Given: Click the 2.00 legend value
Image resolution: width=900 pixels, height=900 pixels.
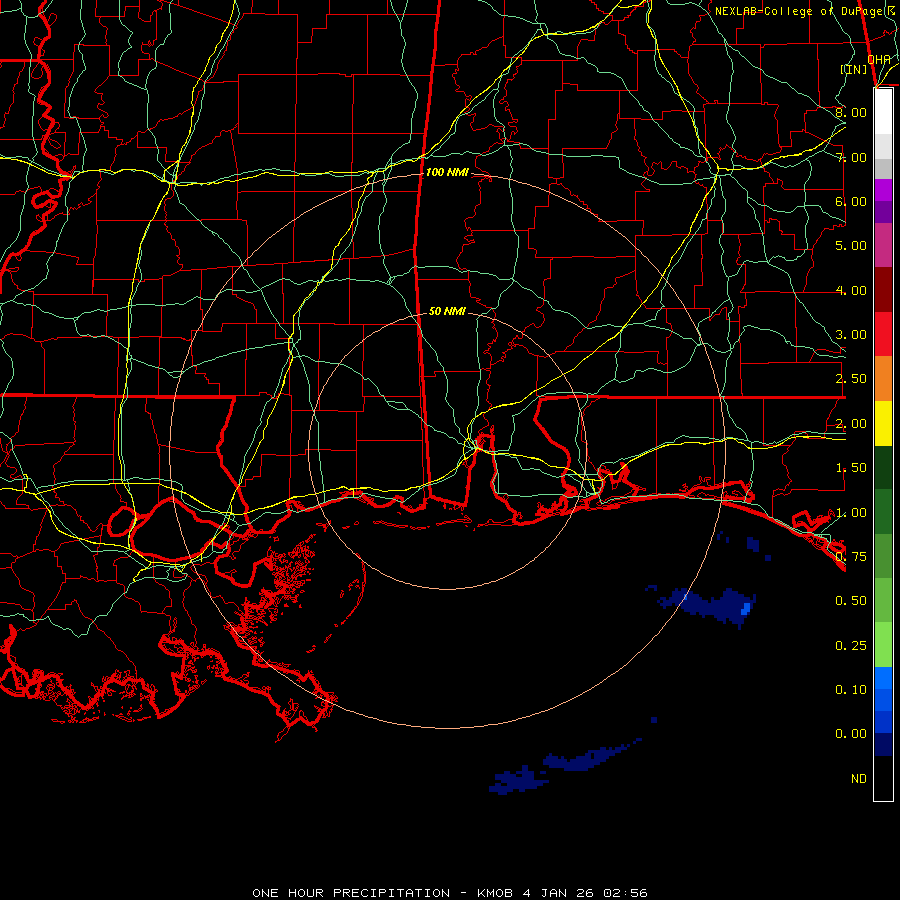Looking at the screenshot, I should (851, 424).
